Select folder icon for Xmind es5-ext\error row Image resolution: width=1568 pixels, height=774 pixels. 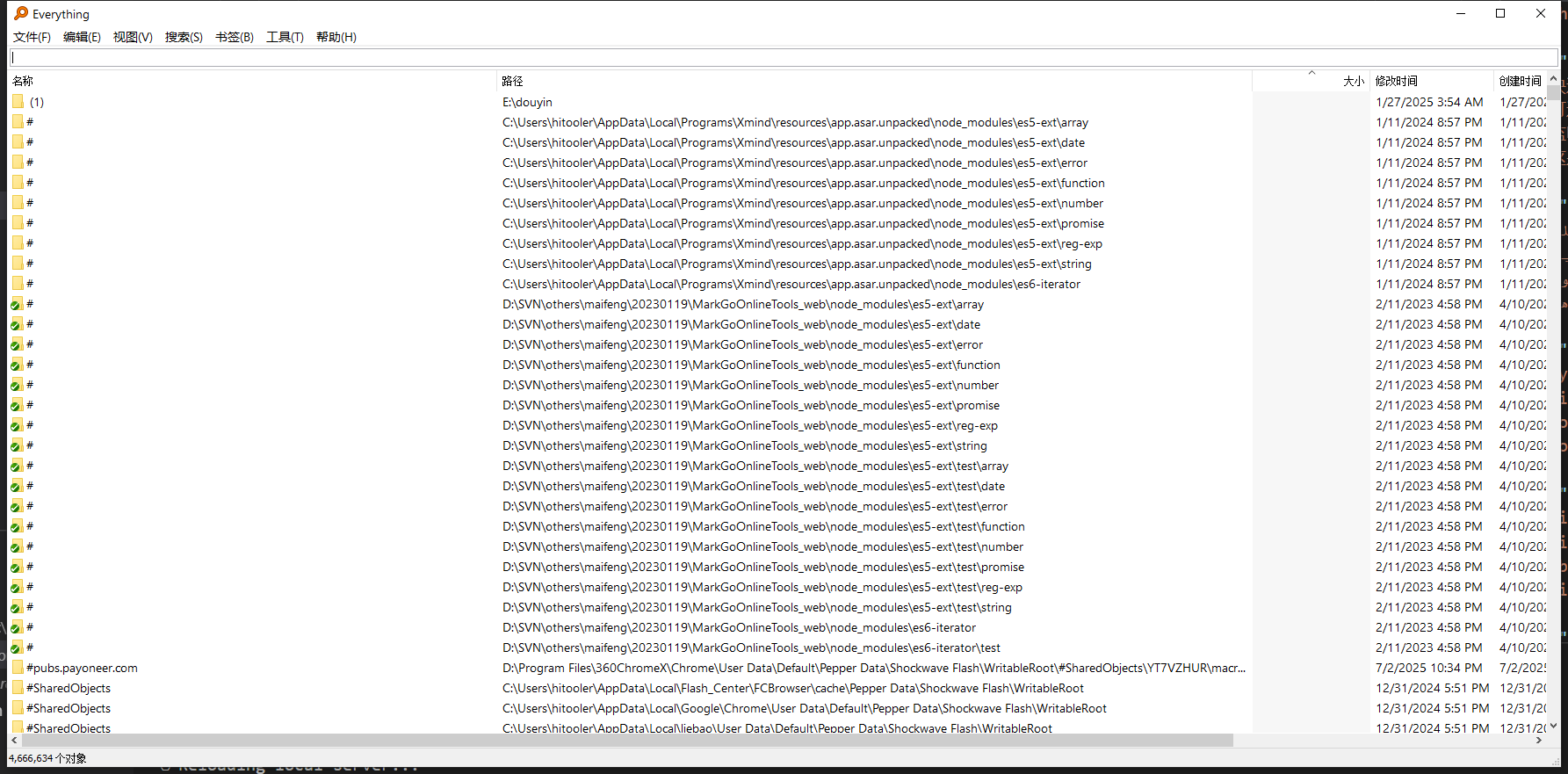[18, 163]
